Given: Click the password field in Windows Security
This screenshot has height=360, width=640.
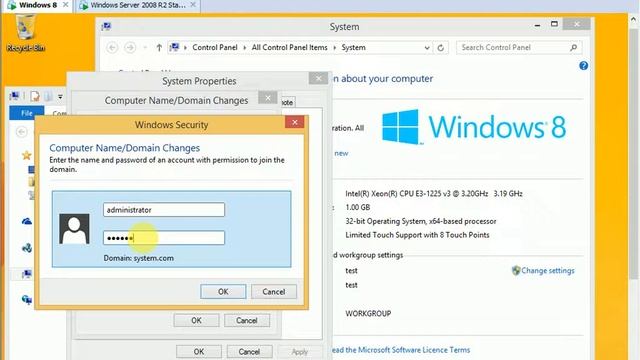Looking at the screenshot, I should (164, 238).
